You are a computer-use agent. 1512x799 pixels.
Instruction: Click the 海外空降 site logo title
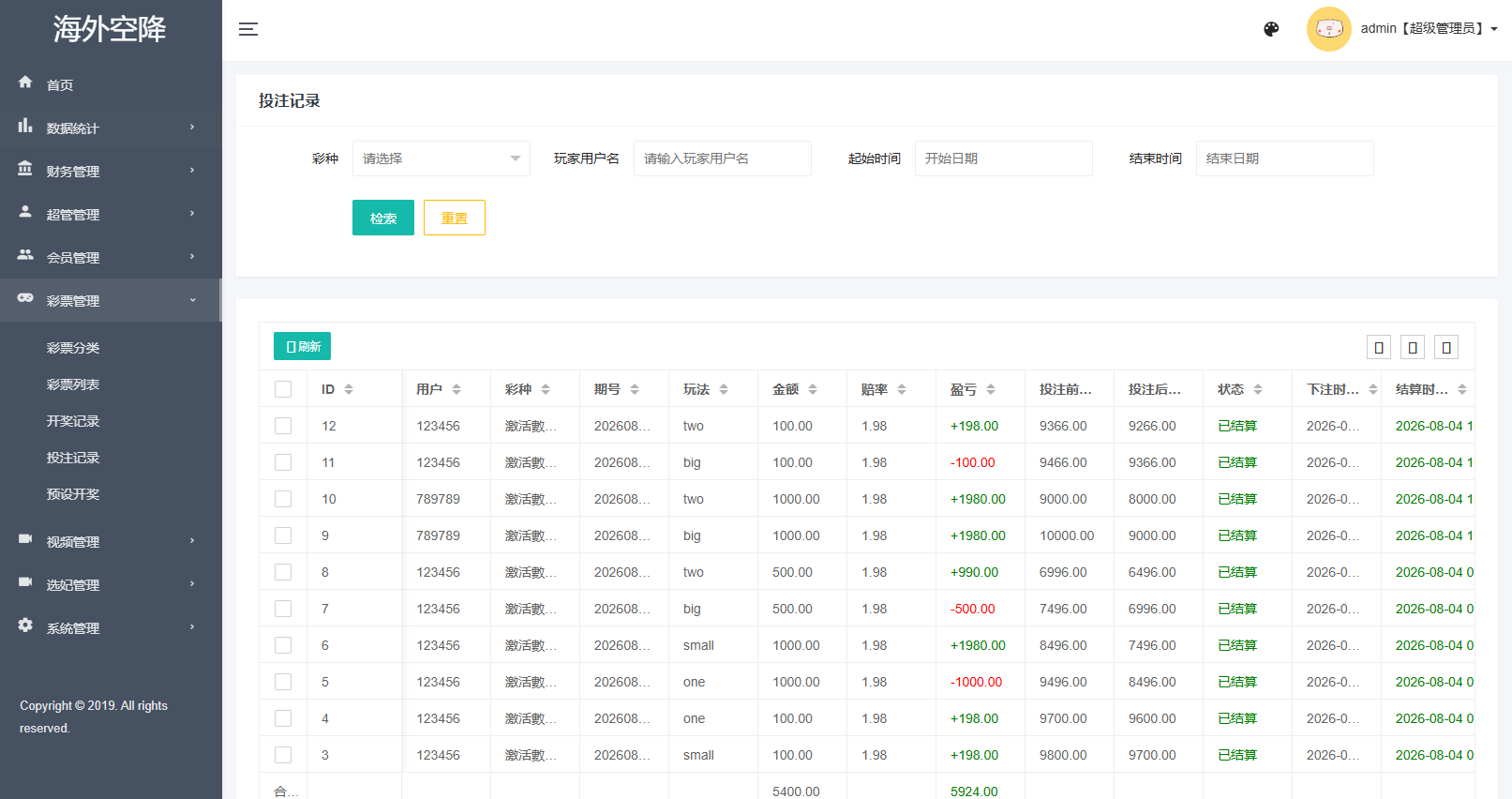pyautogui.click(x=110, y=29)
